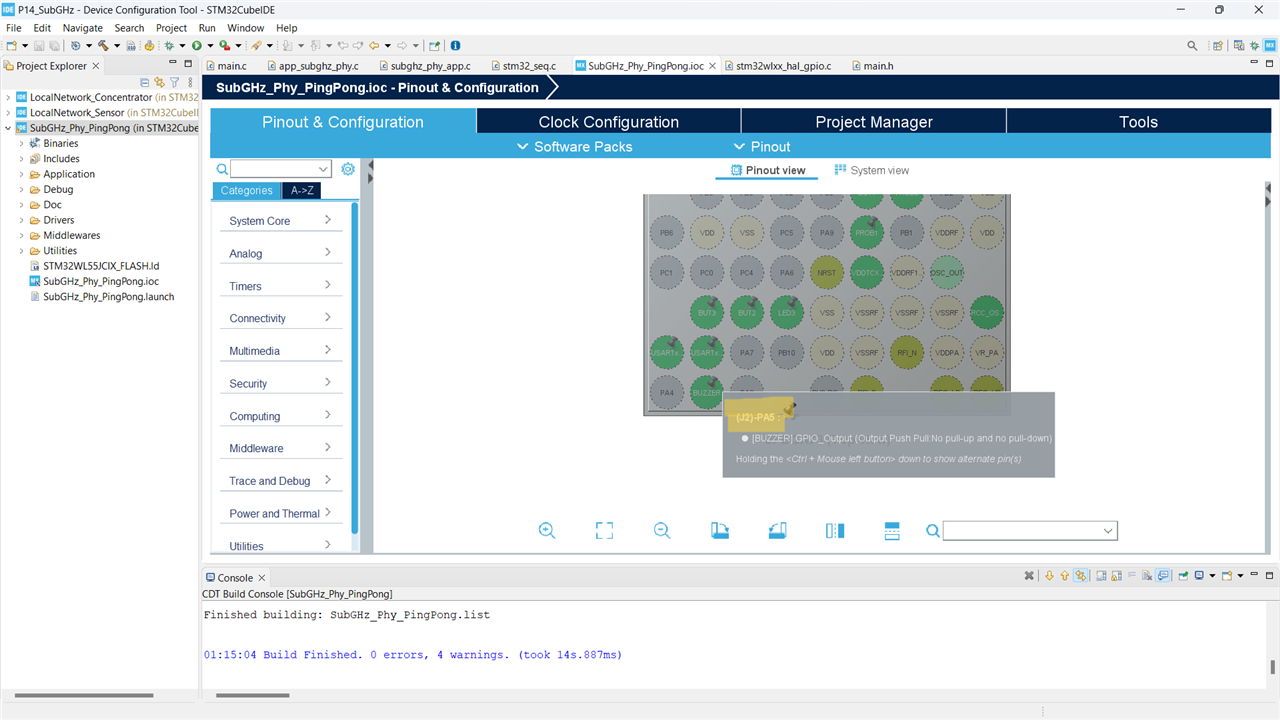Click the Pinout & Configuration tab

click(x=343, y=122)
